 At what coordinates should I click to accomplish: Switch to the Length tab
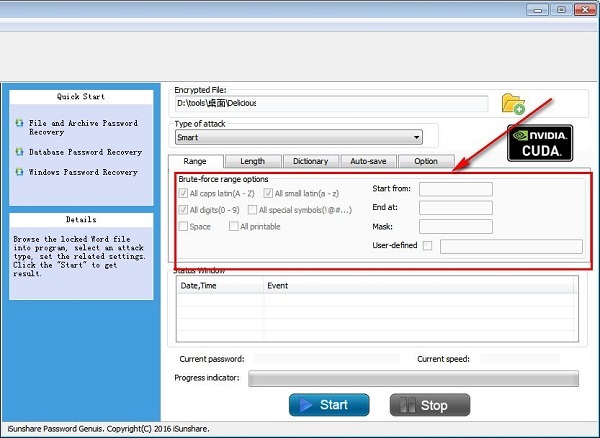(x=252, y=161)
